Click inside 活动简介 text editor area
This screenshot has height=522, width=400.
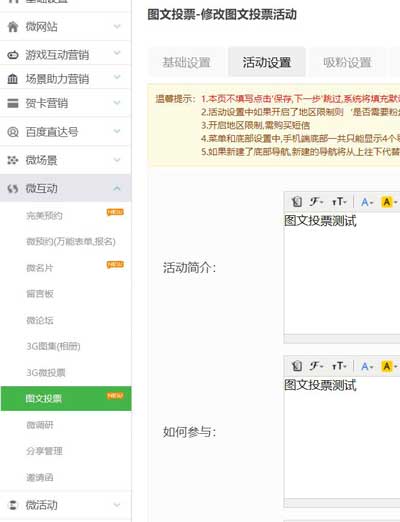342,273
